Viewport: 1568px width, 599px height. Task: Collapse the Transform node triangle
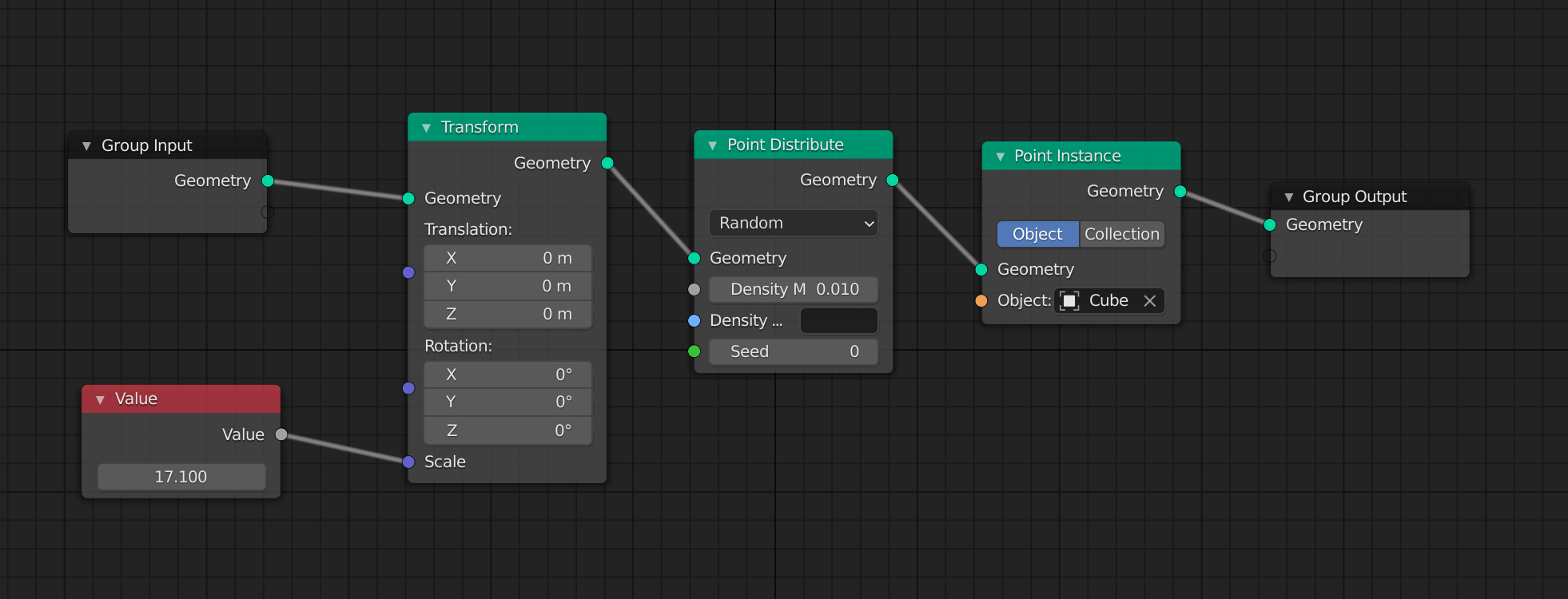pyautogui.click(x=426, y=128)
